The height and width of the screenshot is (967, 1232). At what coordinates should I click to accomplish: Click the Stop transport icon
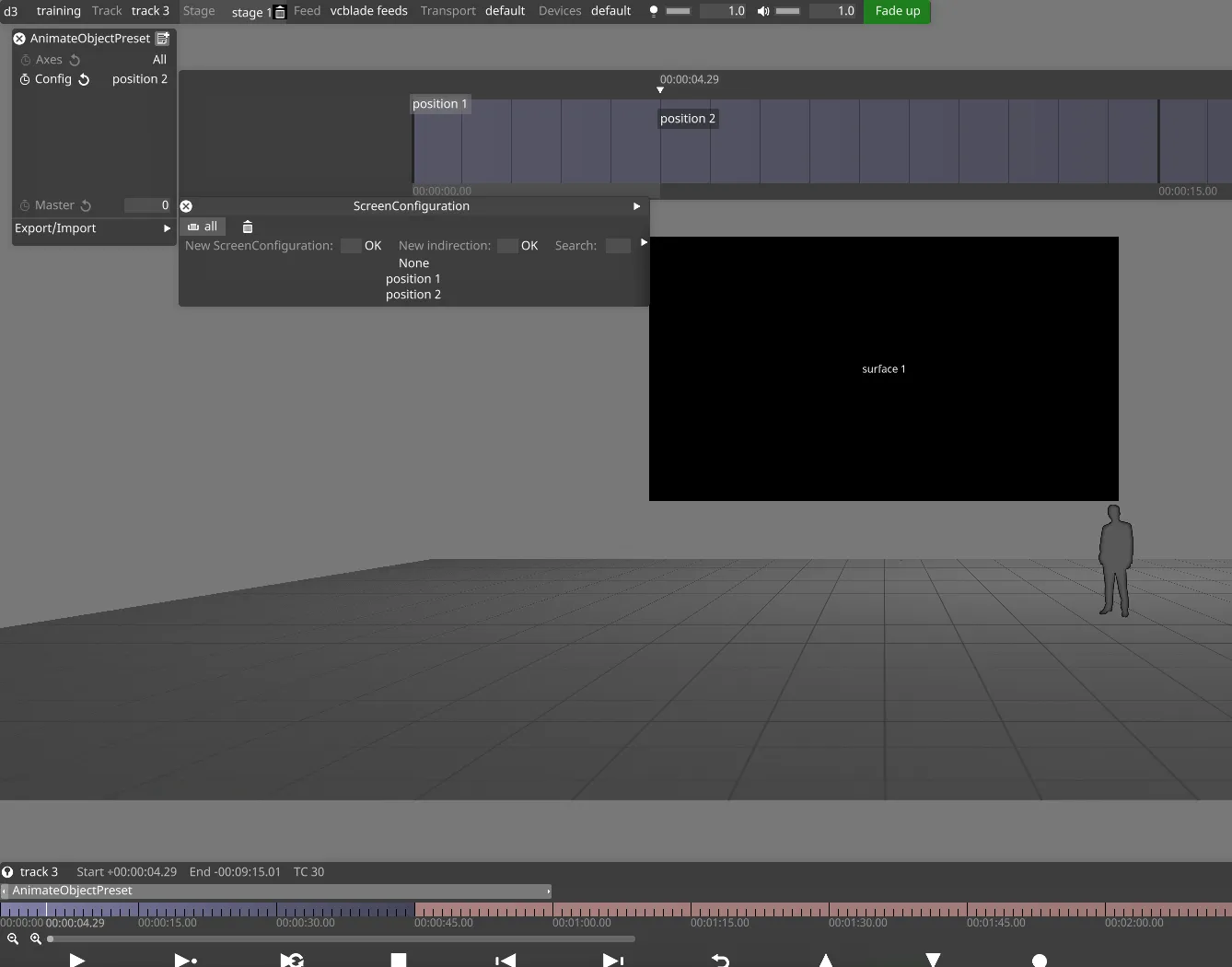click(398, 960)
